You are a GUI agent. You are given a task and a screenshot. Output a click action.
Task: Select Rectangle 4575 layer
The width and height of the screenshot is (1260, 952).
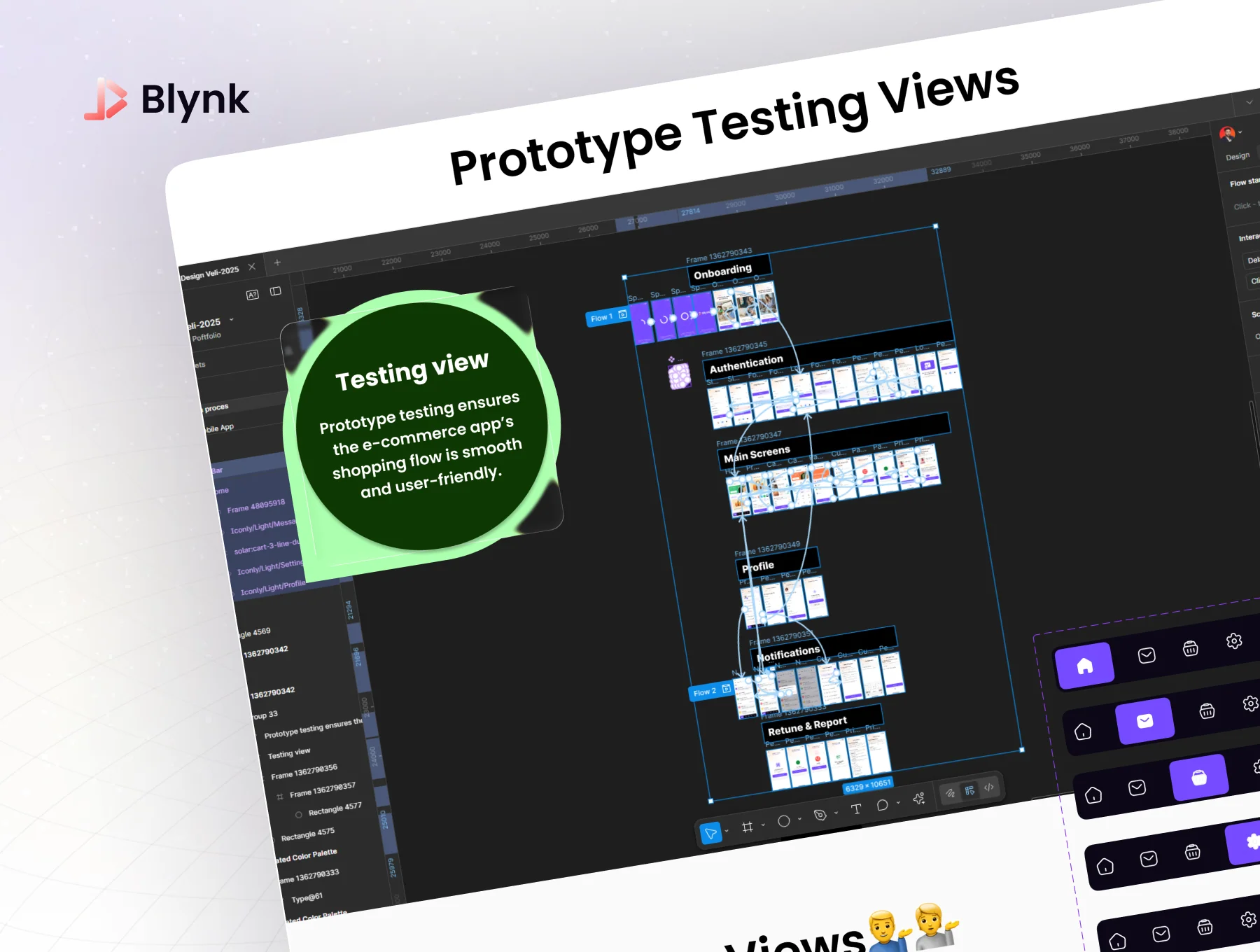point(308,834)
